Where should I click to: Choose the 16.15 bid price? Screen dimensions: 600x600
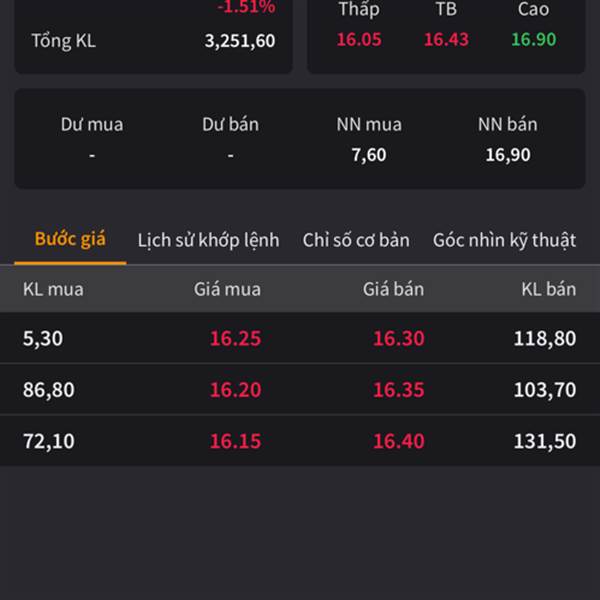click(x=236, y=441)
